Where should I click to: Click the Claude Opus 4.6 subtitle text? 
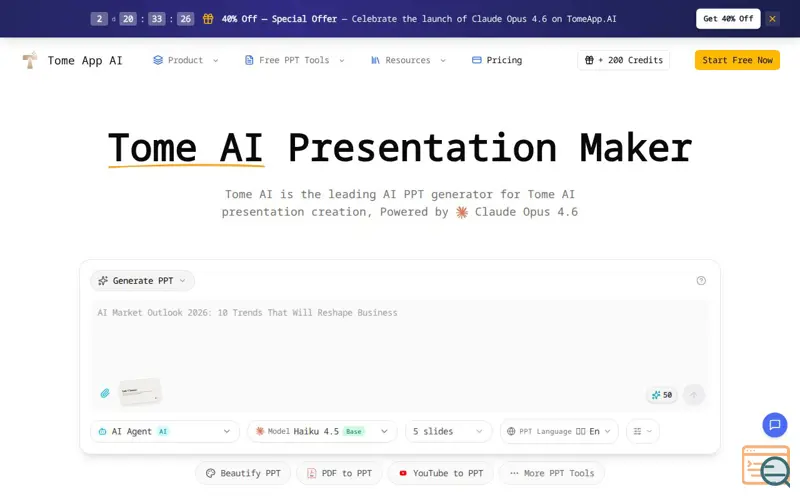[526, 212]
